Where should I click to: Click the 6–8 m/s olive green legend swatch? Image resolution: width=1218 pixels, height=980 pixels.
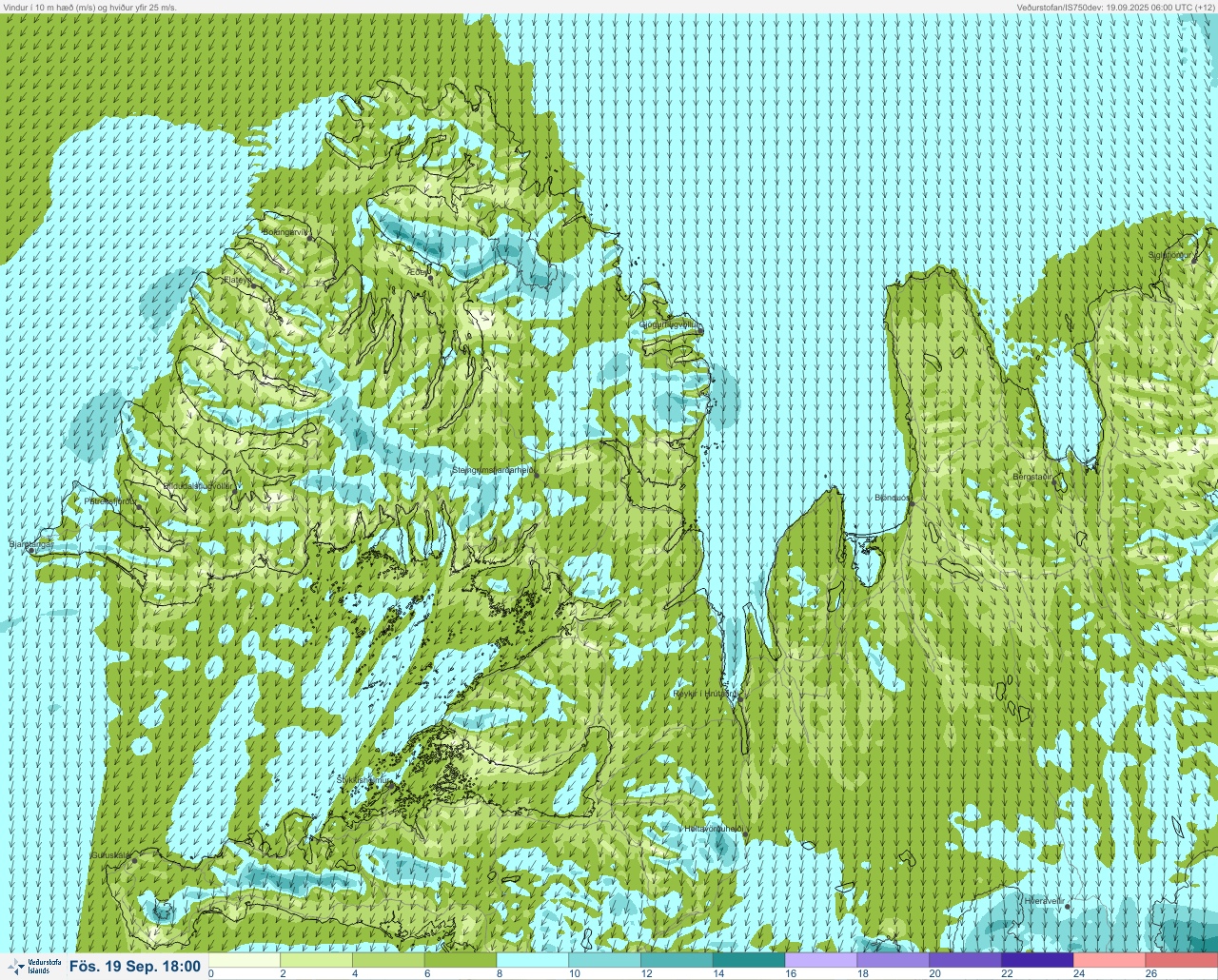[461, 960]
